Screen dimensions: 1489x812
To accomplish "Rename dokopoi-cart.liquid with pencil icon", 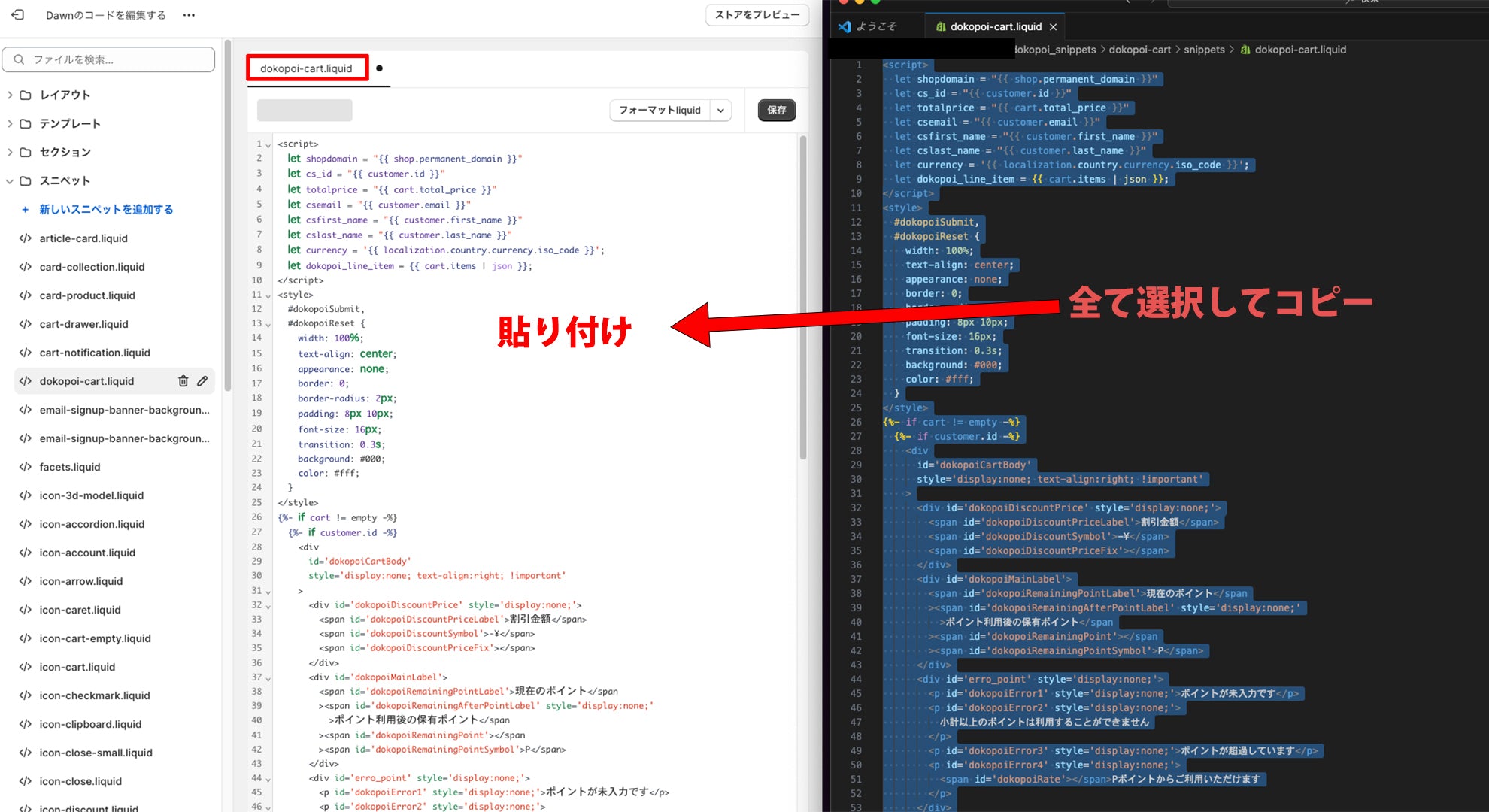I will [x=202, y=381].
